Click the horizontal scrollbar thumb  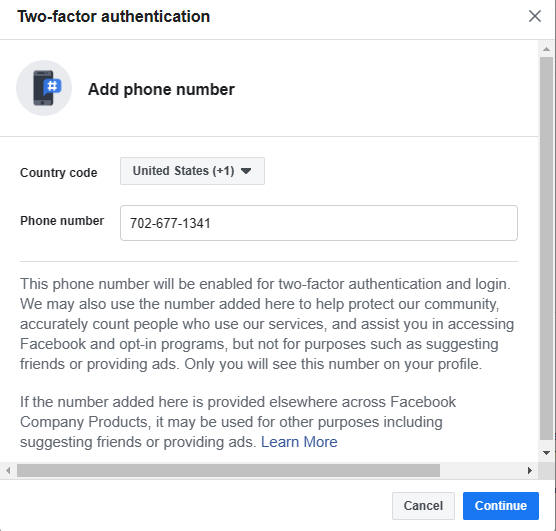[228, 471]
